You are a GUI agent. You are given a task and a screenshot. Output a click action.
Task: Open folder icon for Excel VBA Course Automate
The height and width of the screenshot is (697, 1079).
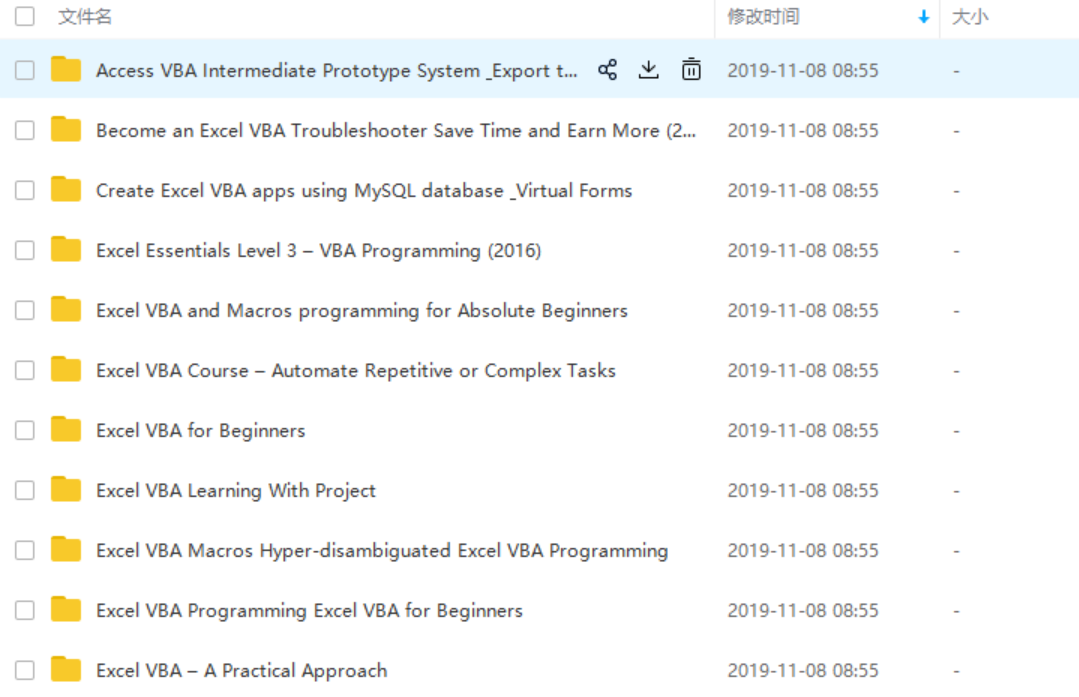tap(66, 369)
